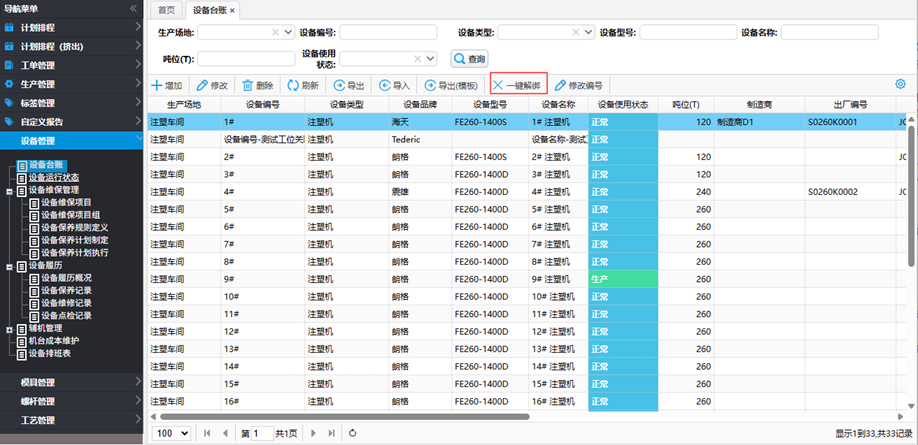This screenshot has height=445, width=918.
Task: Open the page size dropdown showing 100
Action: (171, 433)
